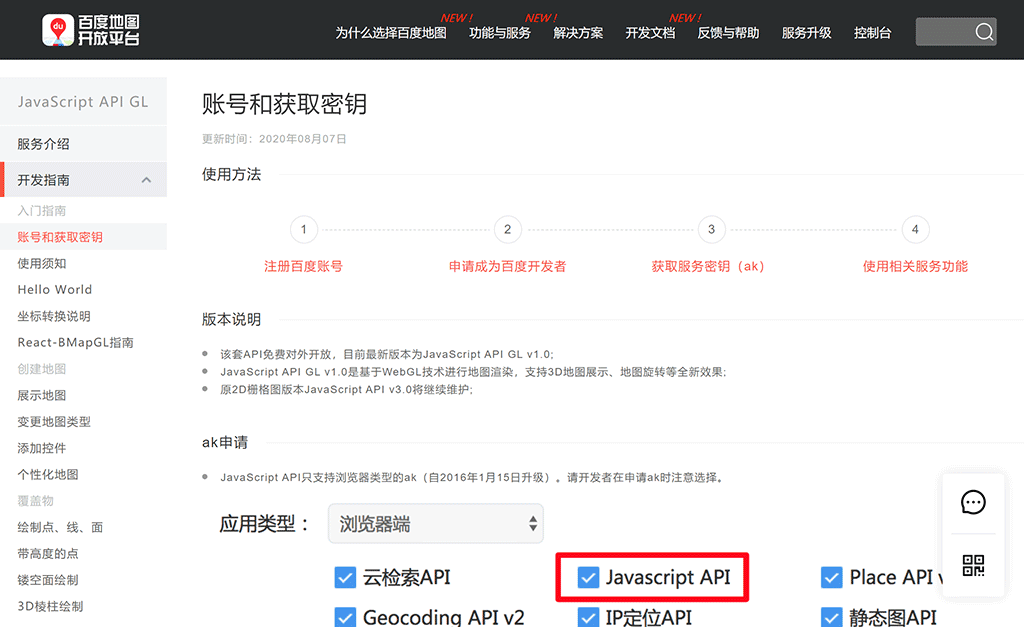Viewport: 1024px width, 627px height.
Task: Uncheck the 静态图API checkbox
Action: tap(831, 617)
